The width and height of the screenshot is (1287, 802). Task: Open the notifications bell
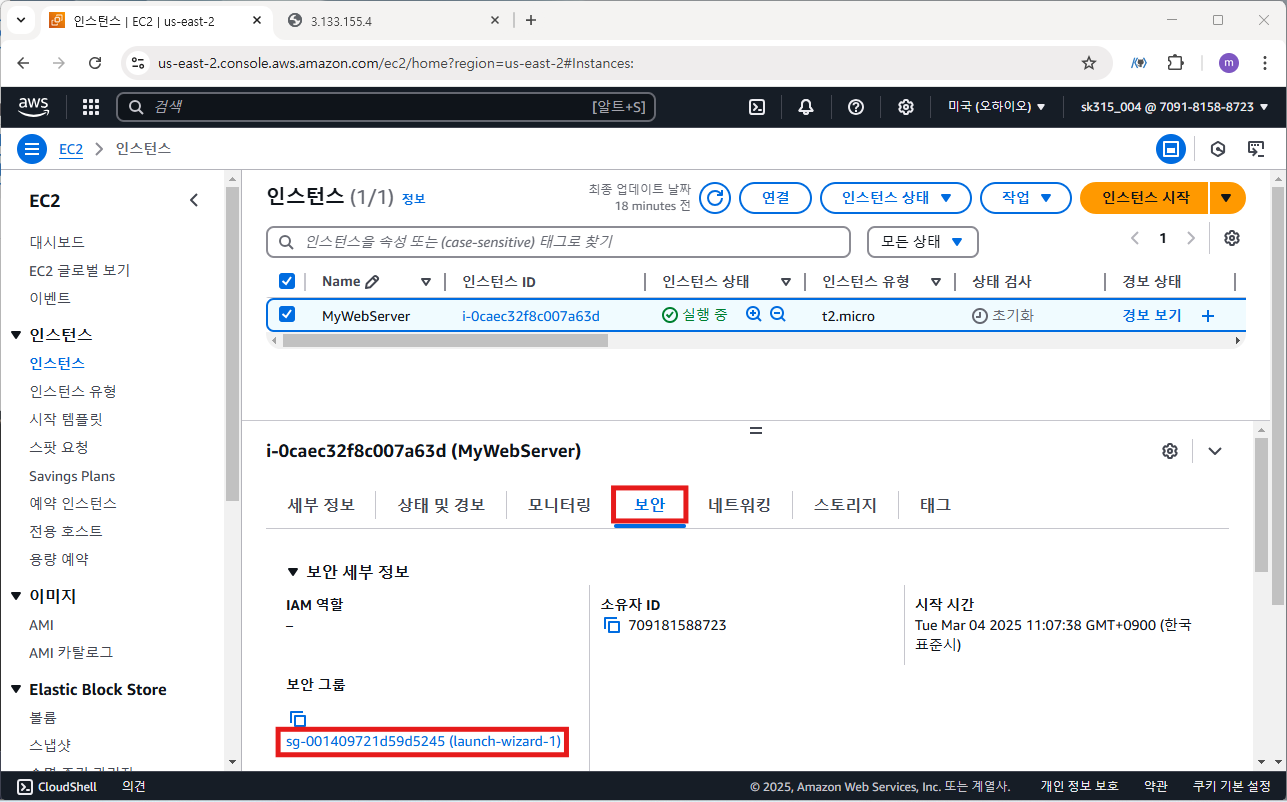click(x=806, y=107)
